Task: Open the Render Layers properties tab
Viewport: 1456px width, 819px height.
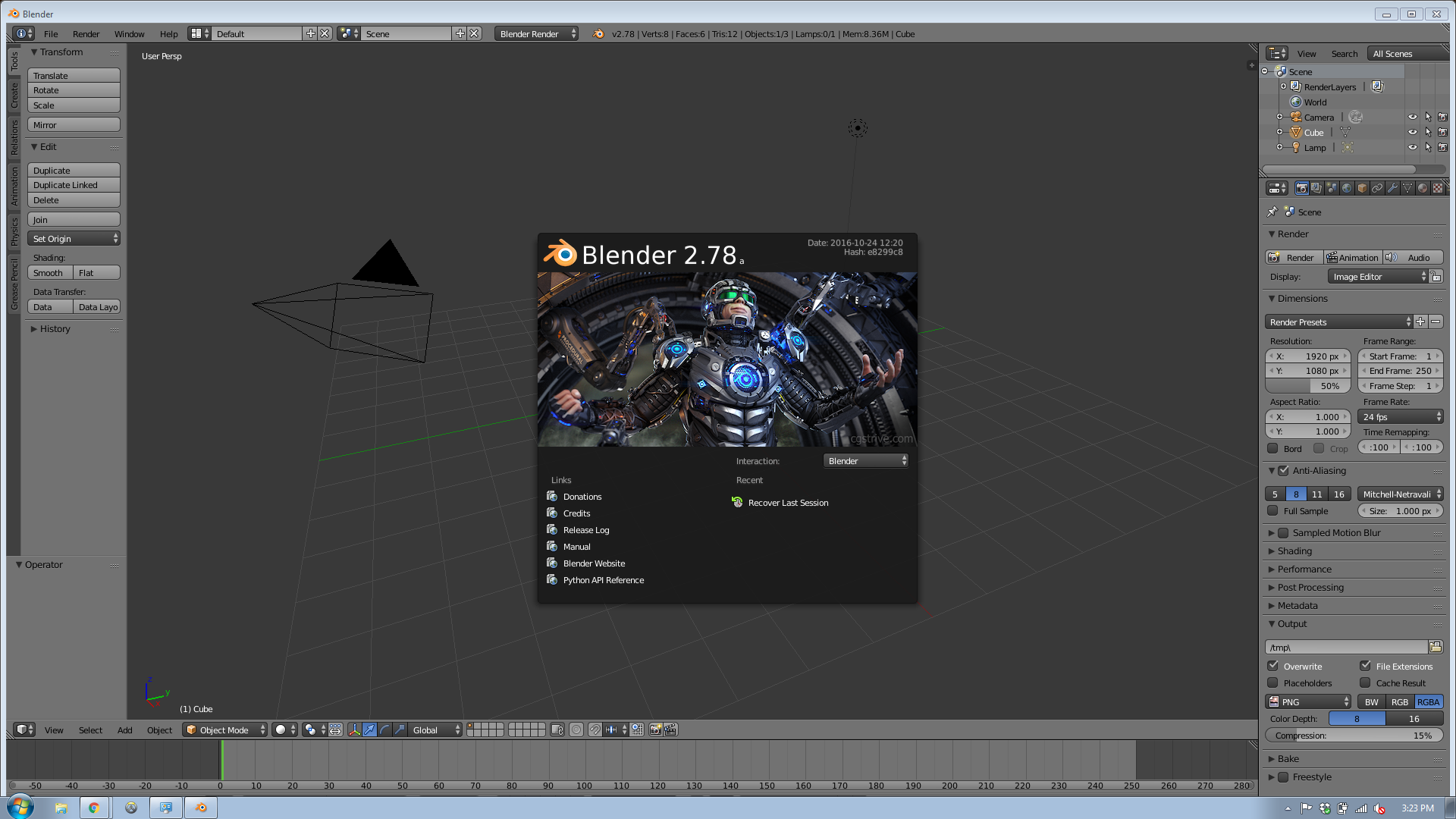Action: [1317, 188]
